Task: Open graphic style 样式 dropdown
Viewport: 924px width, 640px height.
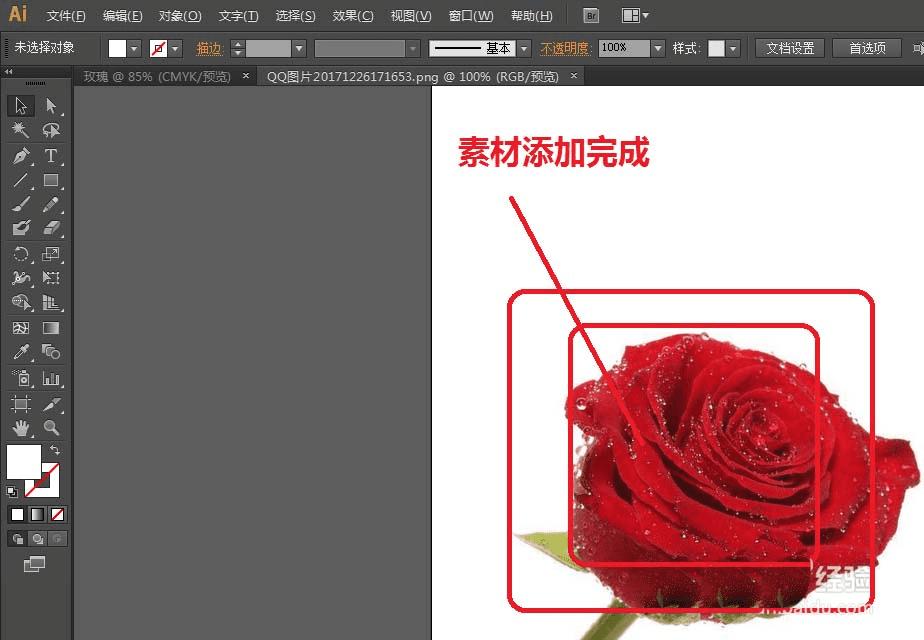Action: click(x=733, y=48)
